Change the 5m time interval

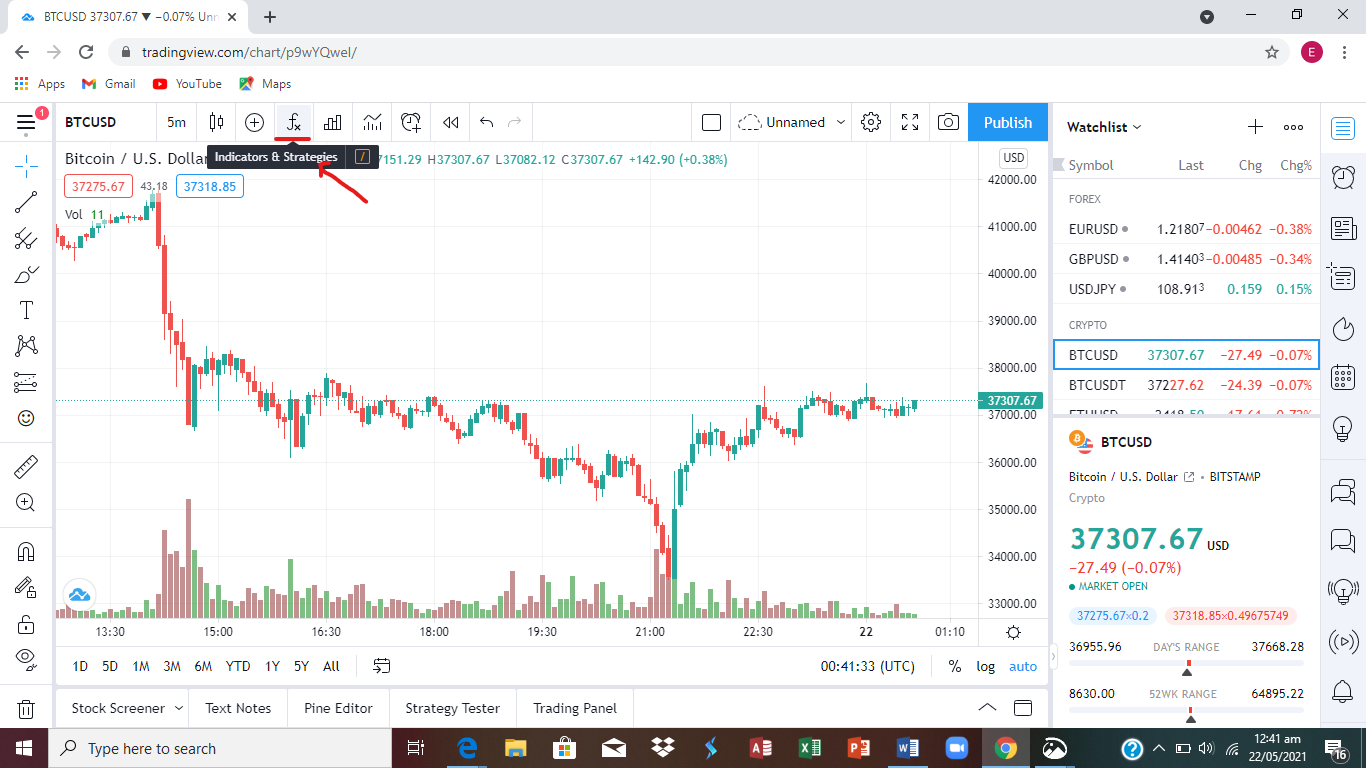click(x=176, y=122)
